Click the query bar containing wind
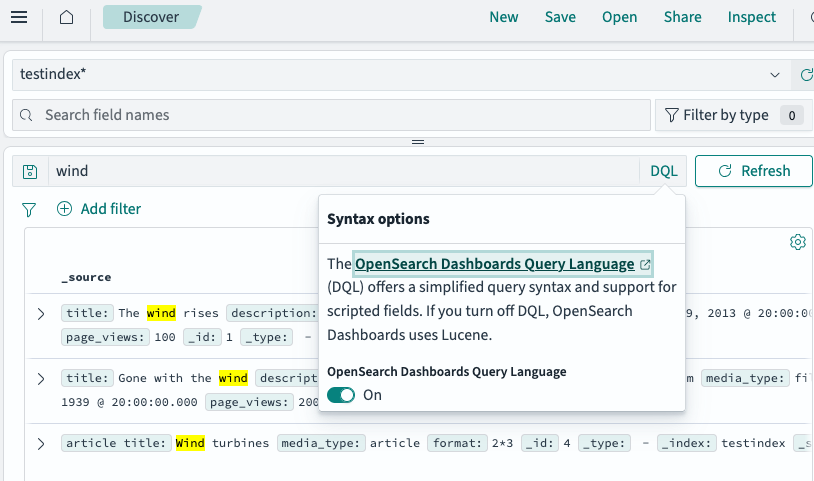The width and height of the screenshot is (814, 481). [x=344, y=171]
